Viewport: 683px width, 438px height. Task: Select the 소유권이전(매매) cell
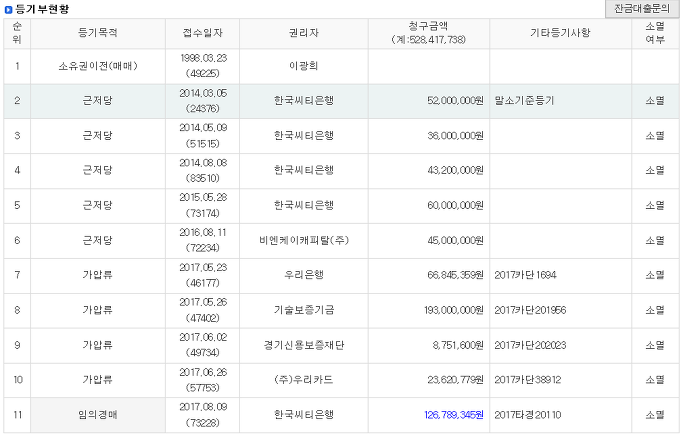tap(98, 66)
